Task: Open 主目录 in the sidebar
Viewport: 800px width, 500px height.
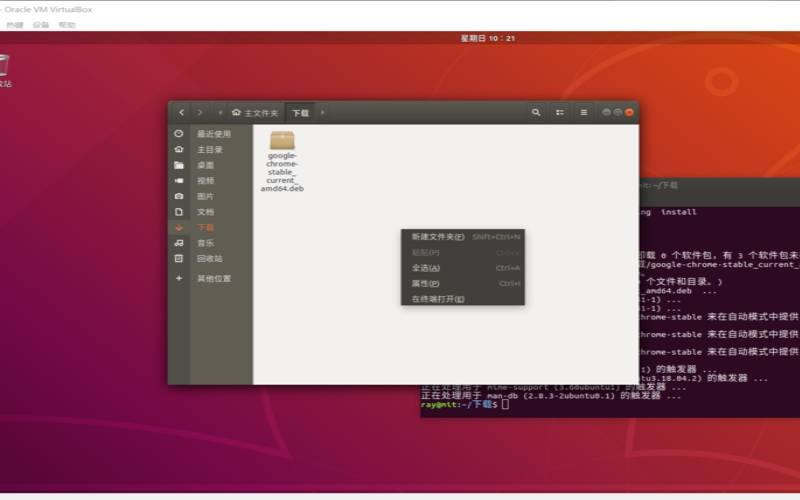Action: 210,149
